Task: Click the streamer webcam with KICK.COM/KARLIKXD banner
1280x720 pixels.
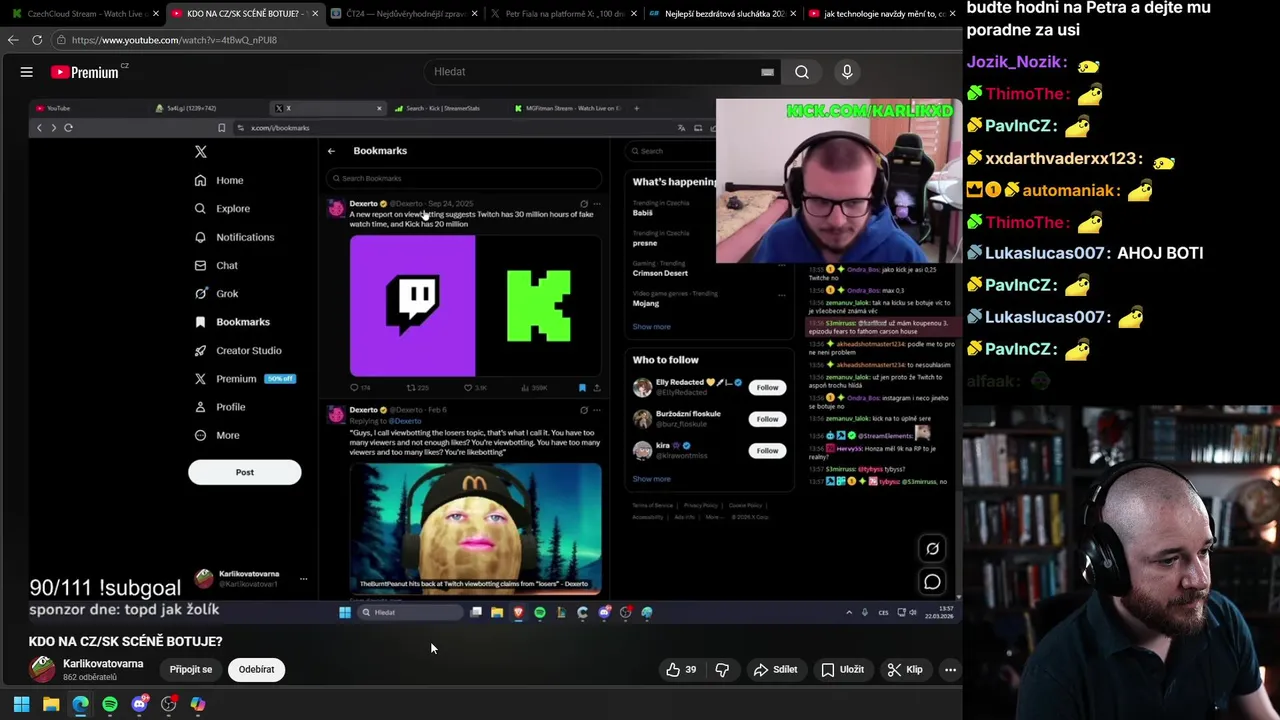Action: [x=838, y=181]
